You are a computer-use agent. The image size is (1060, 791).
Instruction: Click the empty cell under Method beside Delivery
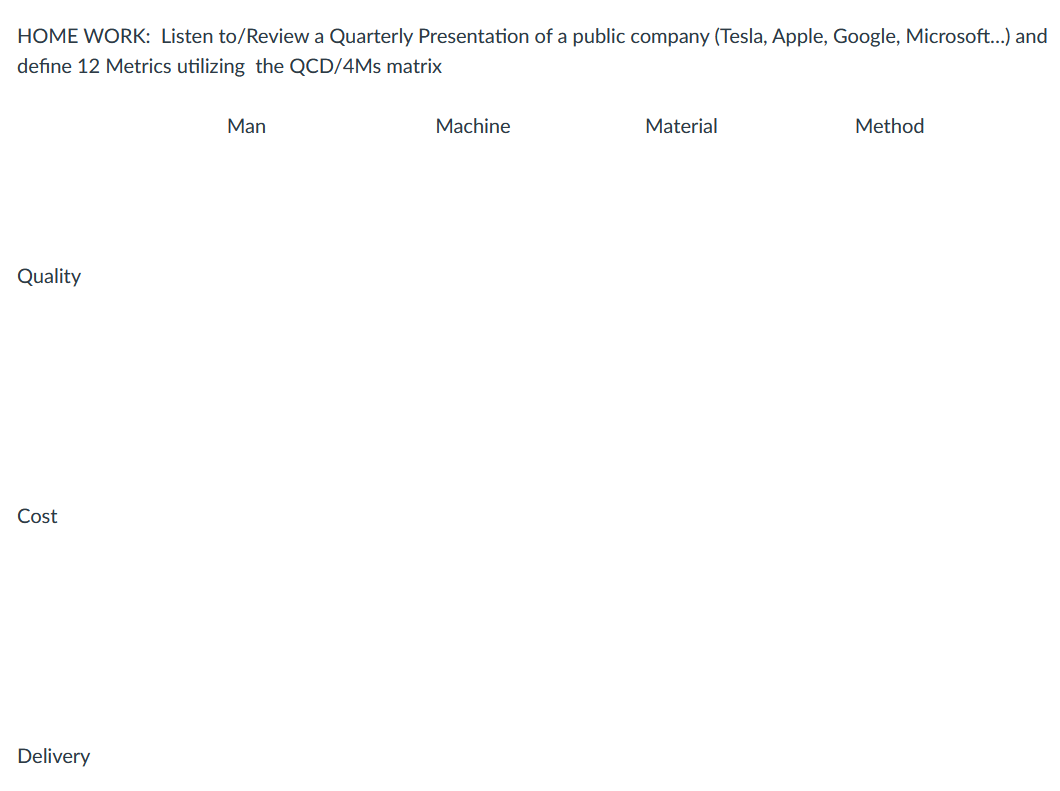tap(889, 756)
